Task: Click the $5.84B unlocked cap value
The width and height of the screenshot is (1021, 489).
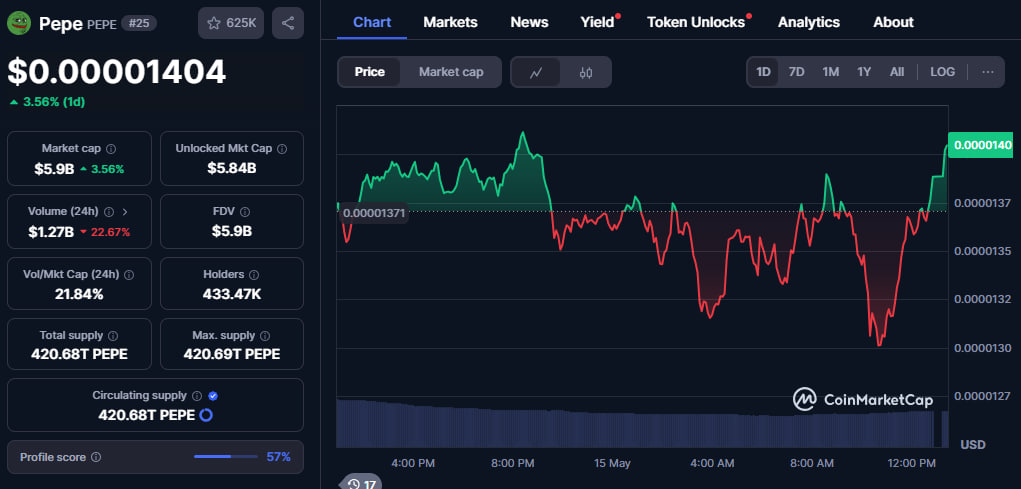Action: [232, 169]
